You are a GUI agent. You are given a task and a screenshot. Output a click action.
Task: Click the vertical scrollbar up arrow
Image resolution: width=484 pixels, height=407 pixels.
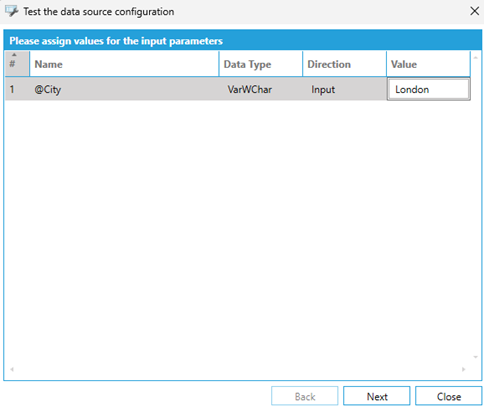pyautogui.click(x=476, y=58)
